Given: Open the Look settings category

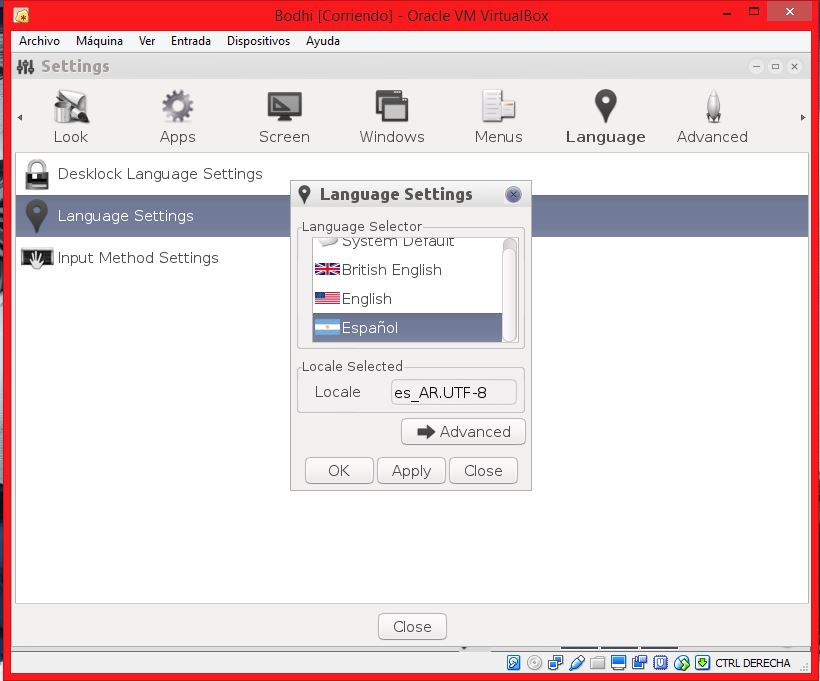Looking at the screenshot, I should (70, 117).
